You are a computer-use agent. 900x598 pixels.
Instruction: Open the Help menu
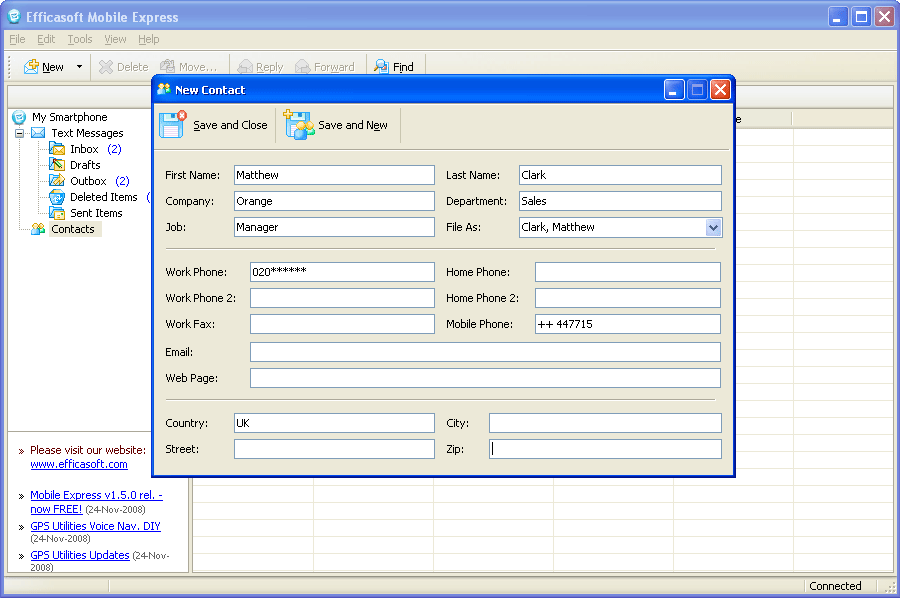tap(149, 39)
